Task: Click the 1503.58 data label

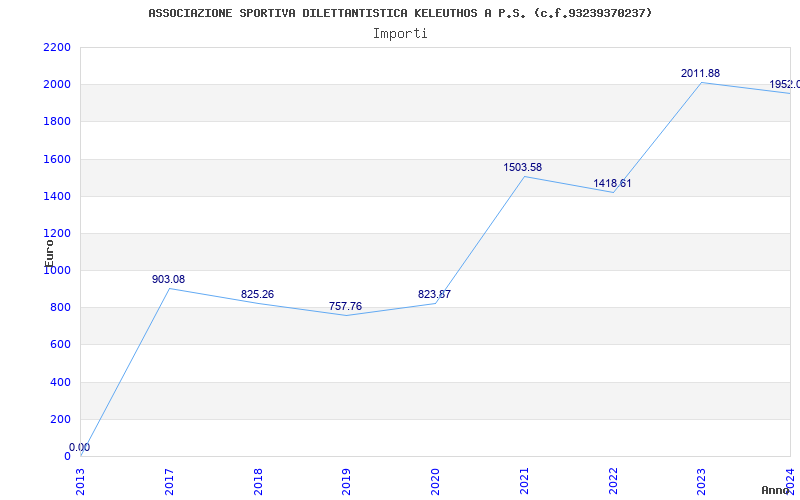Action: [522, 167]
